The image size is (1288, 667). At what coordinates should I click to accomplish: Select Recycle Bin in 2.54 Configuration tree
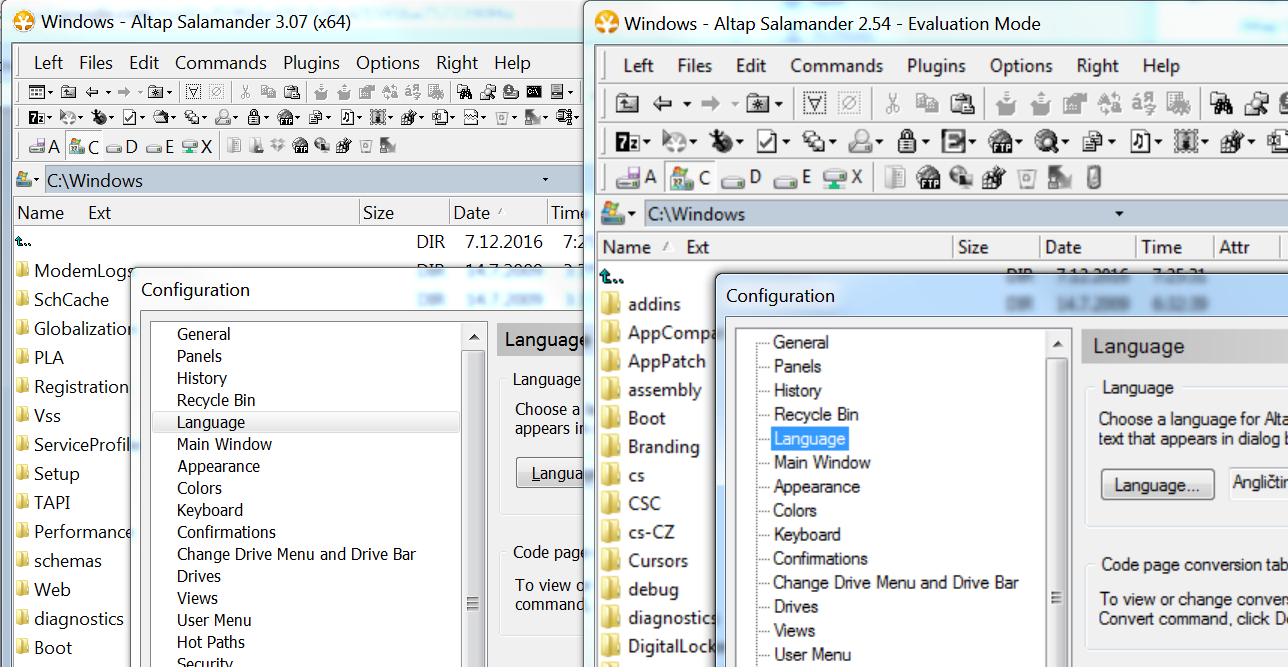(816, 414)
